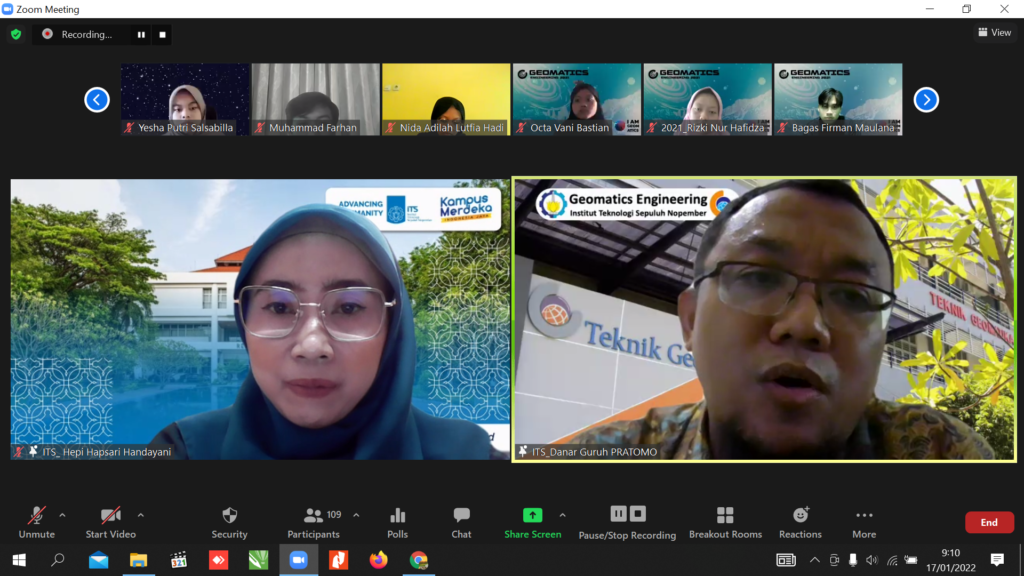Open the volume control in system tray

click(x=872, y=560)
